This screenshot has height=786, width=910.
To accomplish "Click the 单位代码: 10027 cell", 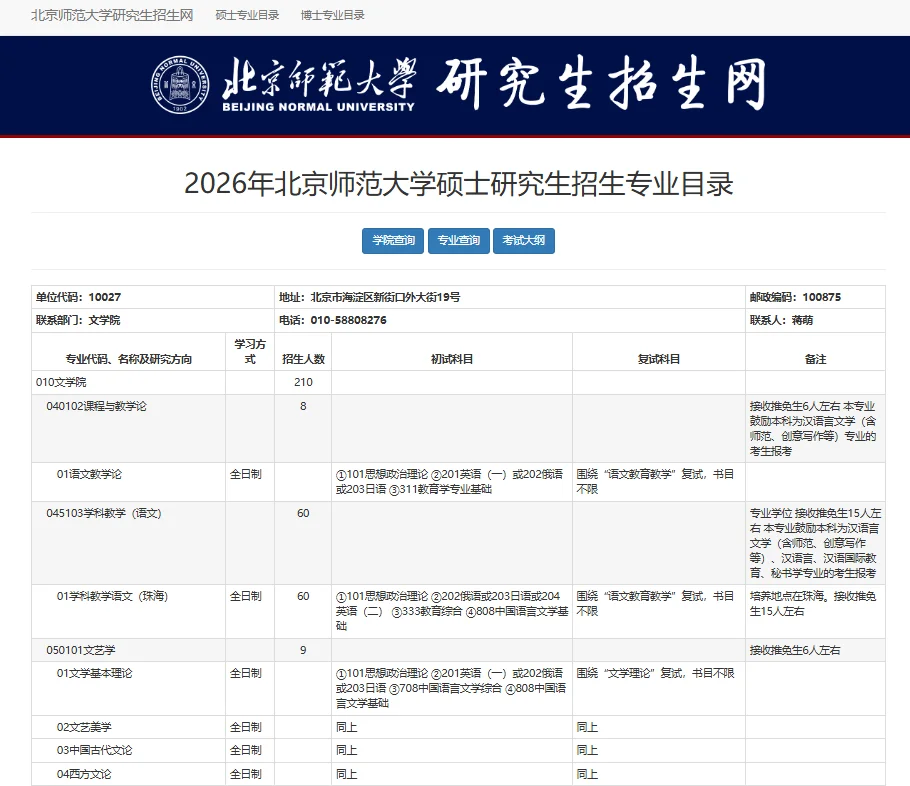I will (153, 297).
